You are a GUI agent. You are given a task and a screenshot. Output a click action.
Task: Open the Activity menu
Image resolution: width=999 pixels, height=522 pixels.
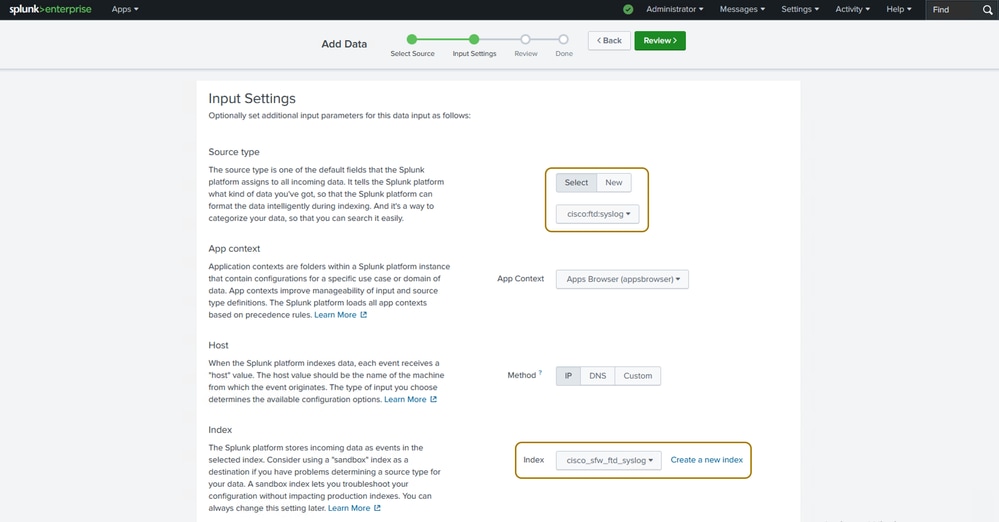point(852,10)
